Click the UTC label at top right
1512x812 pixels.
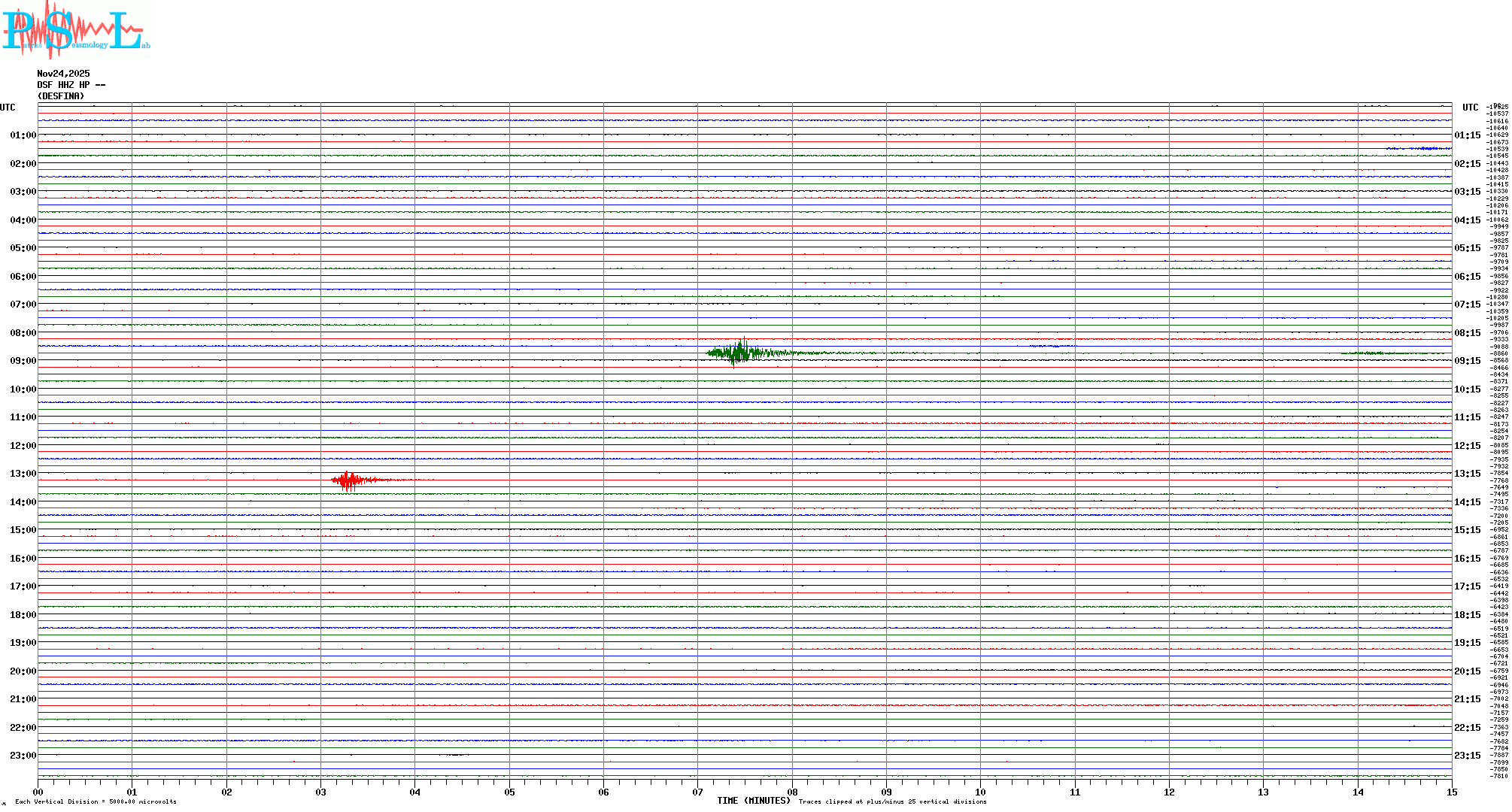tap(1470, 108)
